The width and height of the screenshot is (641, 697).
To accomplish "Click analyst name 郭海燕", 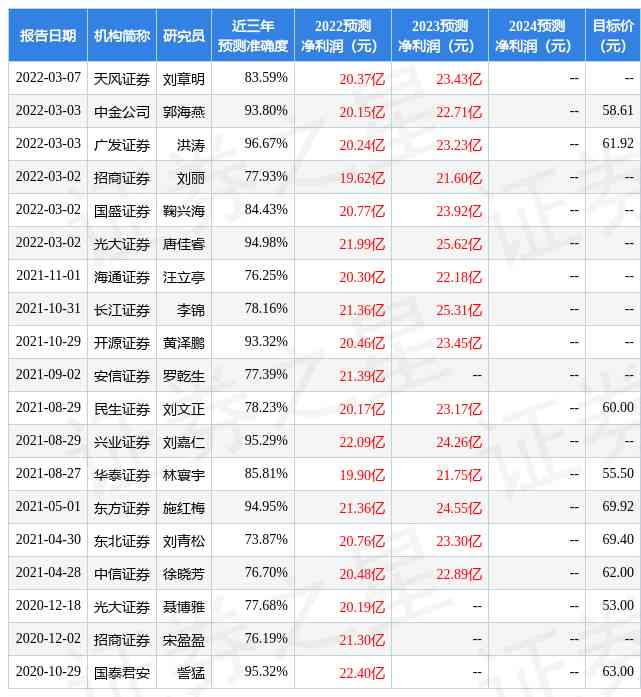I will coord(184,112).
